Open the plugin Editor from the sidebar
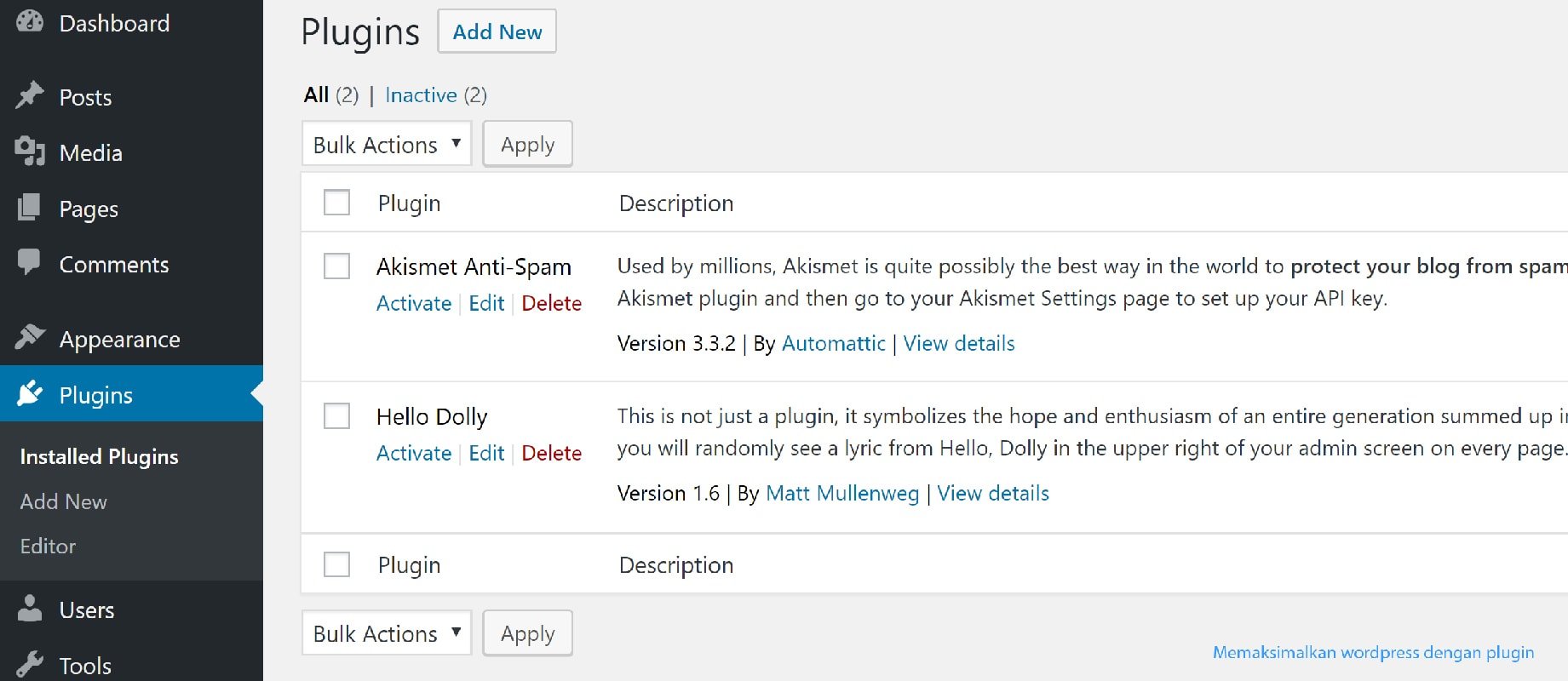This screenshot has width=1568, height=681. coord(48,546)
